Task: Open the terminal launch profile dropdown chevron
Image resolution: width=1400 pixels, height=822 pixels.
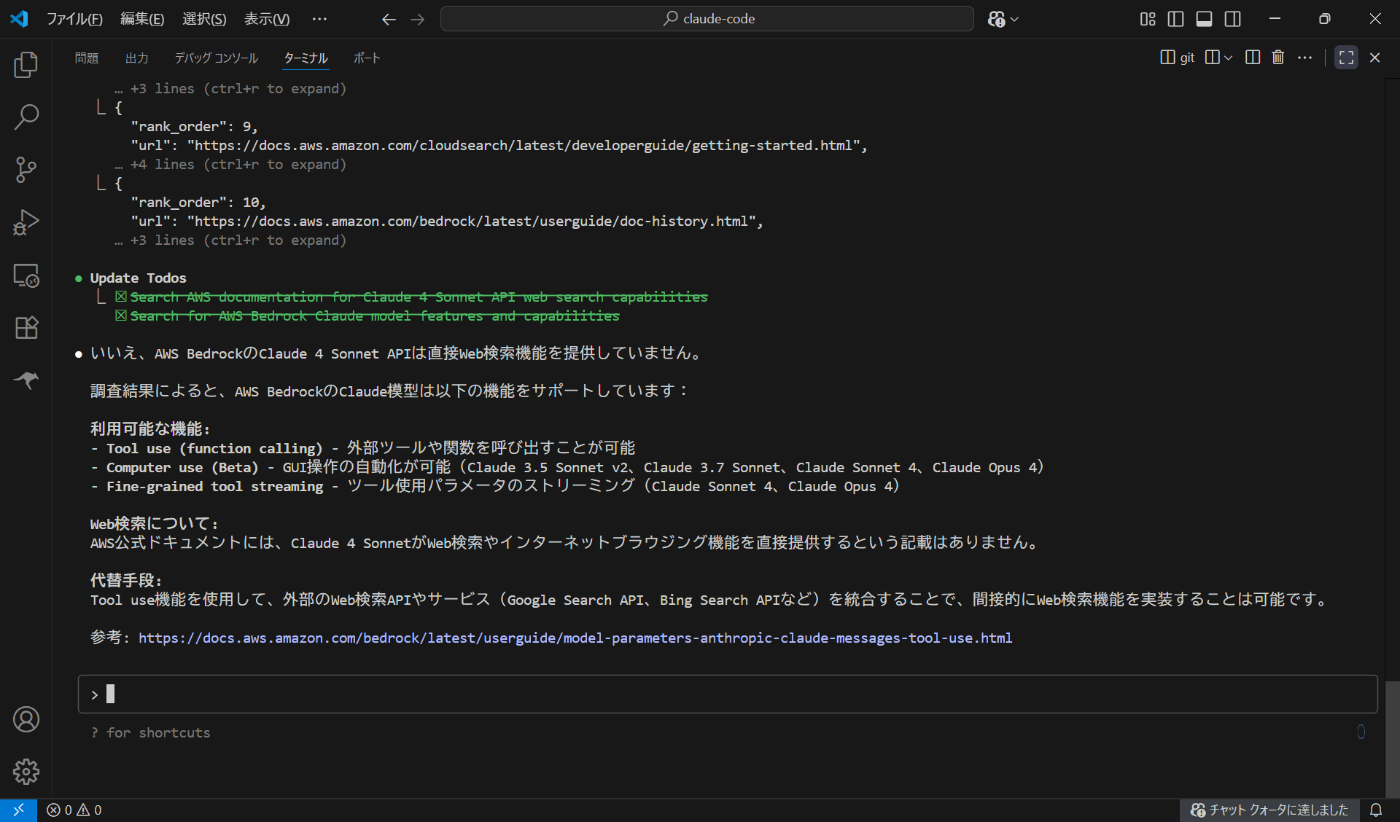Action: tap(1228, 58)
